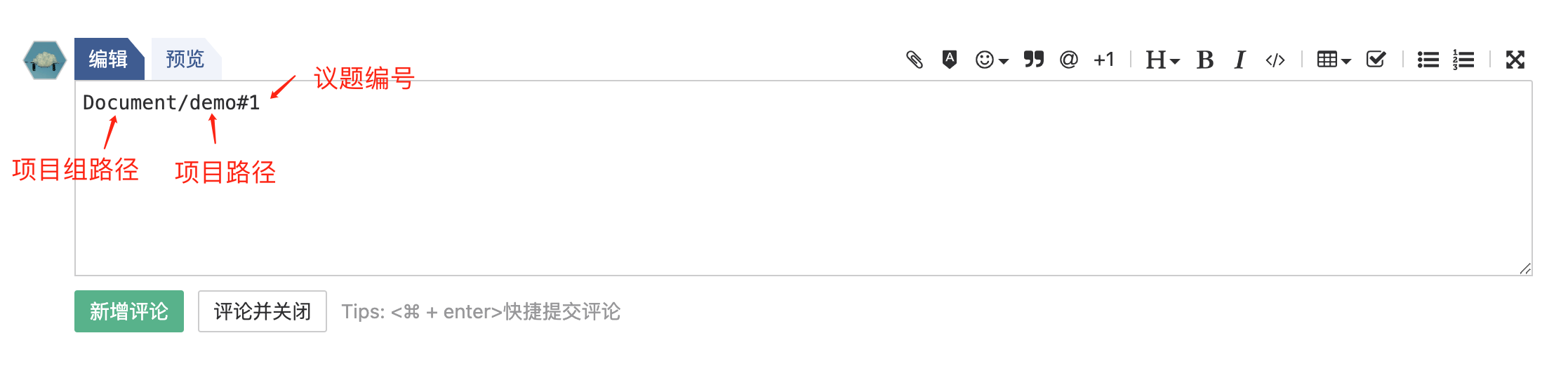Click the attachment paperclip icon
1568x366 pixels.
pyautogui.click(x=914, y=60)
